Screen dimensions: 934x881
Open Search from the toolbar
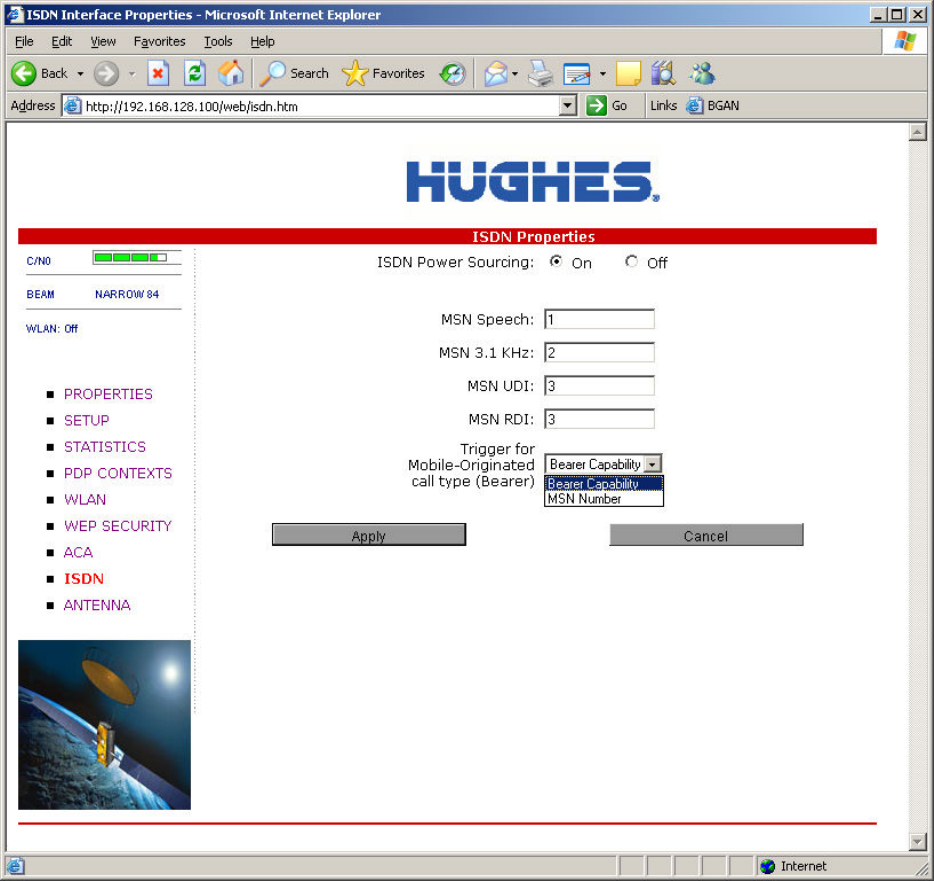295,74
